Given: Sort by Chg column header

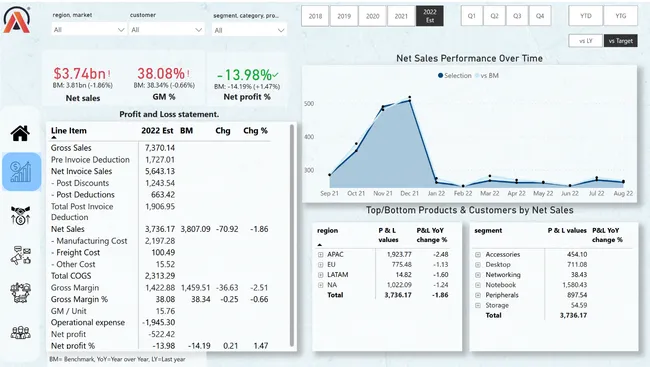Looking at the screenshot, I should 223,131.
